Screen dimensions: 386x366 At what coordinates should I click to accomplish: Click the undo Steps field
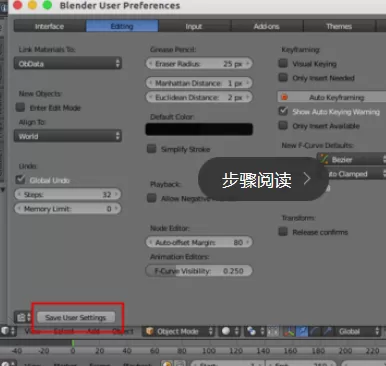(68, 194)
